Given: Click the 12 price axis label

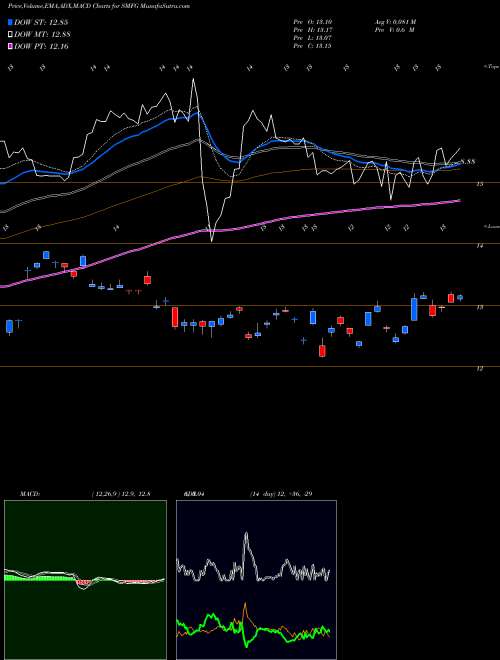Looking at the screenshot, I should 479,369.
